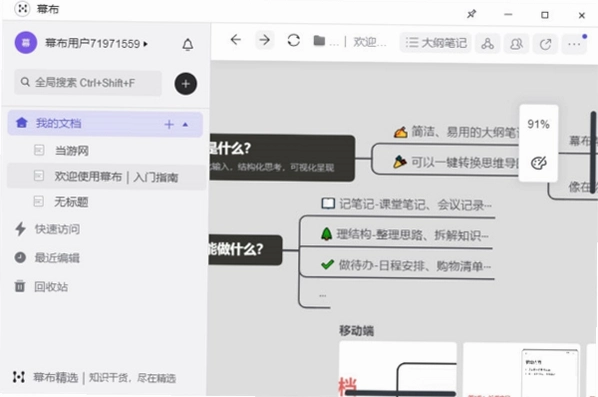Click the lightning icon for 快速访问
This screenshot has height=397, width=598.
click(x=21, y=229)
